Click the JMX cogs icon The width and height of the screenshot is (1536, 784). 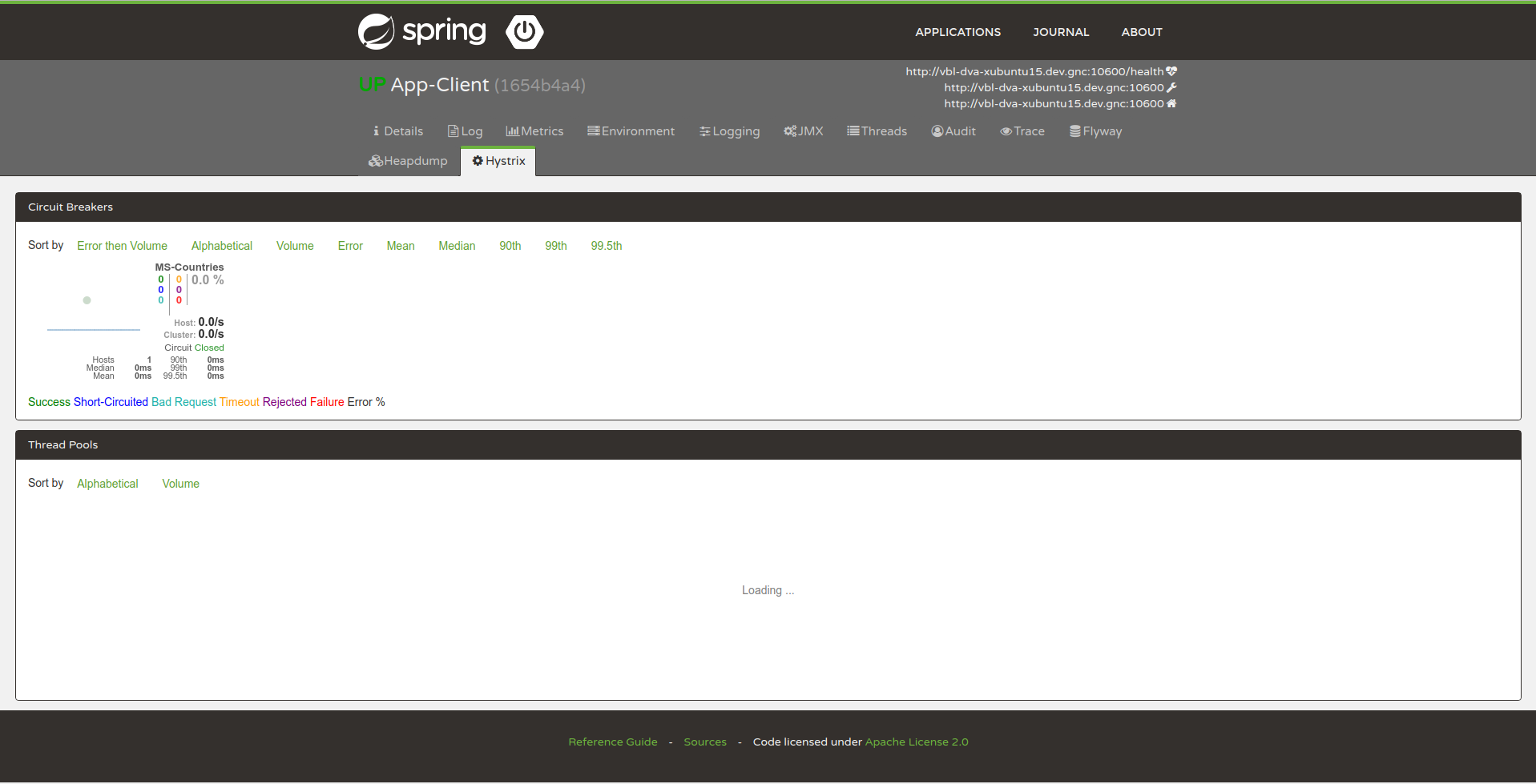tap(790, 131)
